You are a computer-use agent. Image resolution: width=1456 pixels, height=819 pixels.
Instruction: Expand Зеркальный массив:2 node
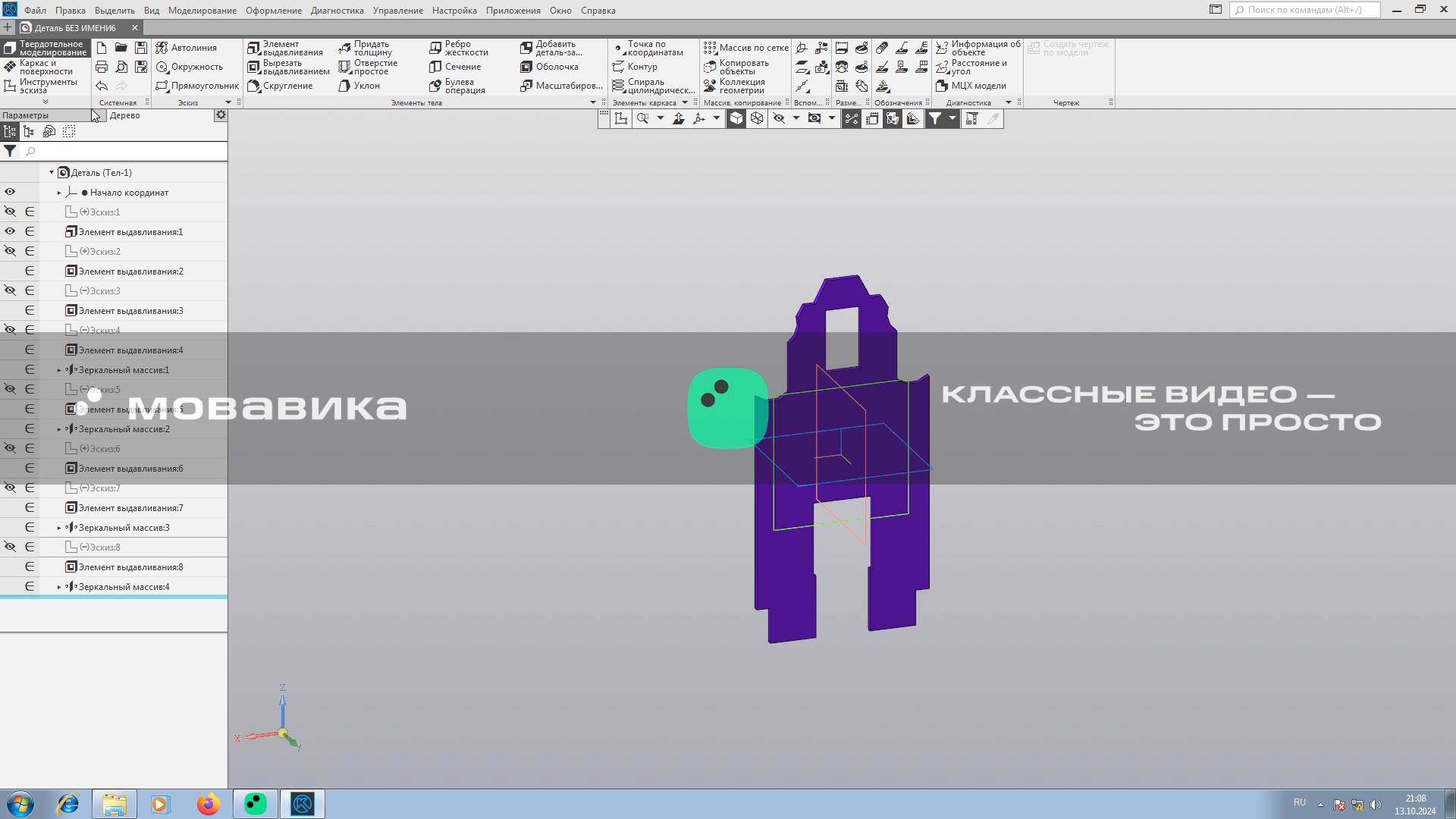[59, 429]
